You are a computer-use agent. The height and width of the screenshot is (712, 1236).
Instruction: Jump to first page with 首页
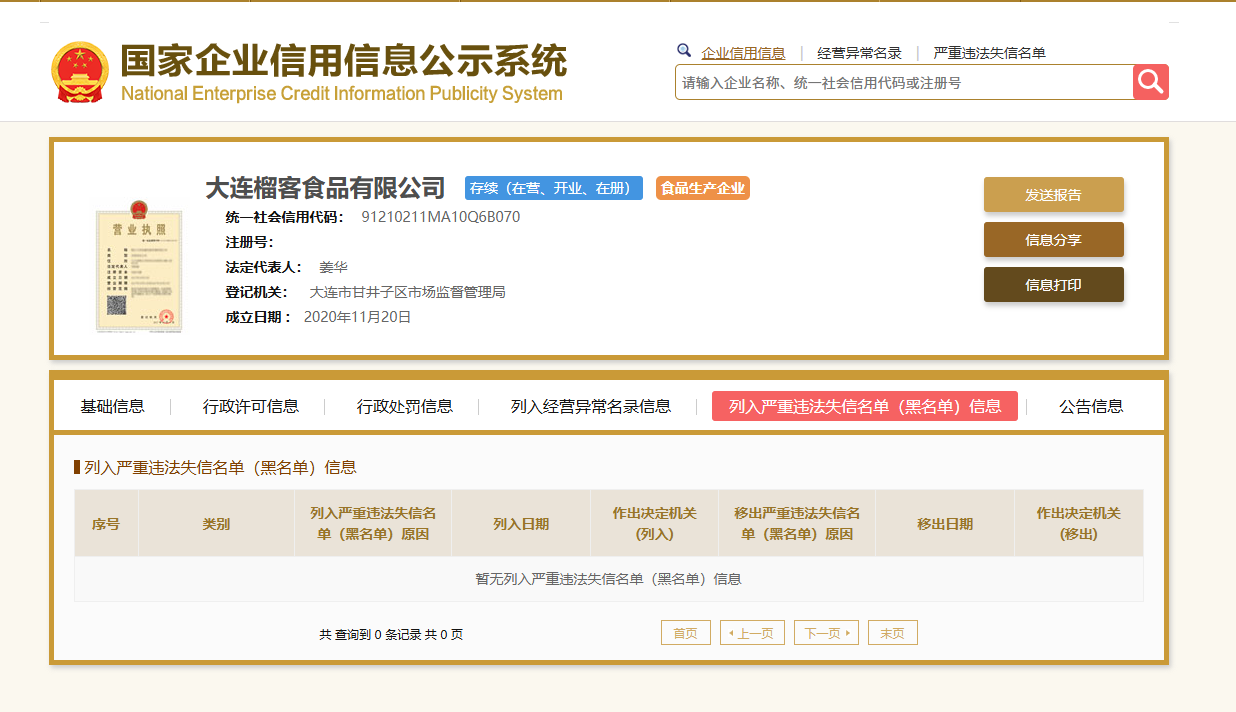(x=686, y=633)
